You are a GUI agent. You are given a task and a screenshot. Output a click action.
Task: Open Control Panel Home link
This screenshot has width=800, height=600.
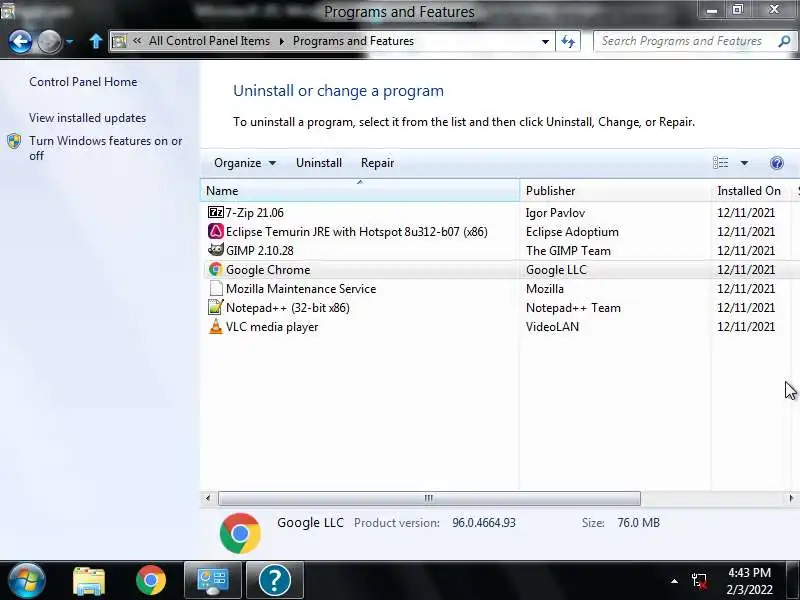(83, 82)
